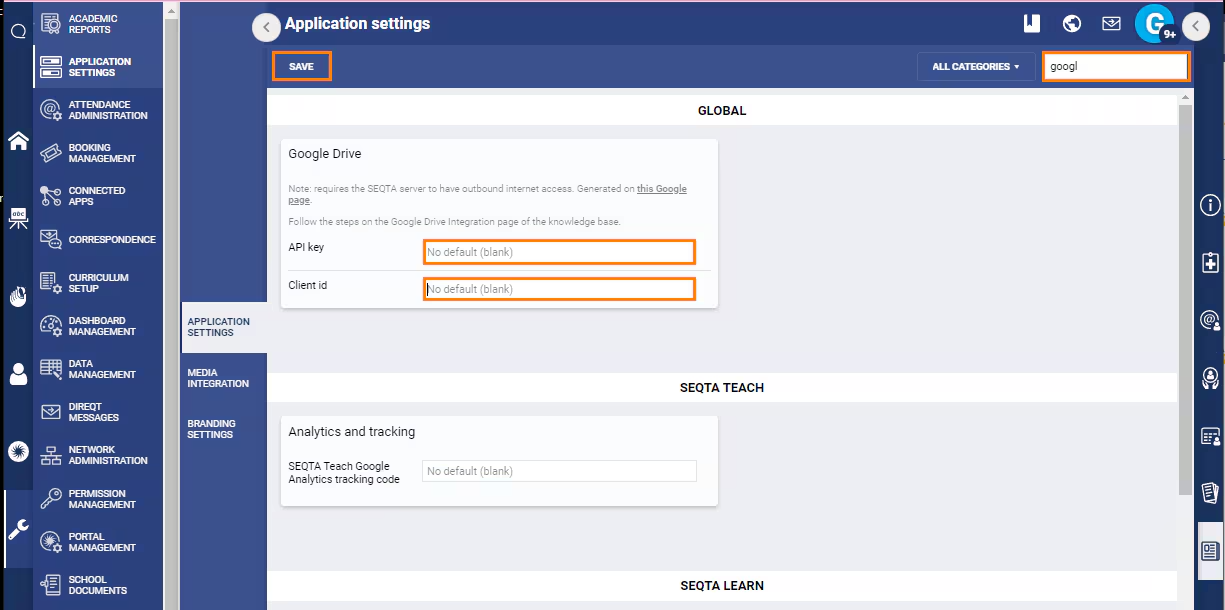Open Connected Apps
The width and height of the screenshot is (1225, 610).
click(98, 196)
